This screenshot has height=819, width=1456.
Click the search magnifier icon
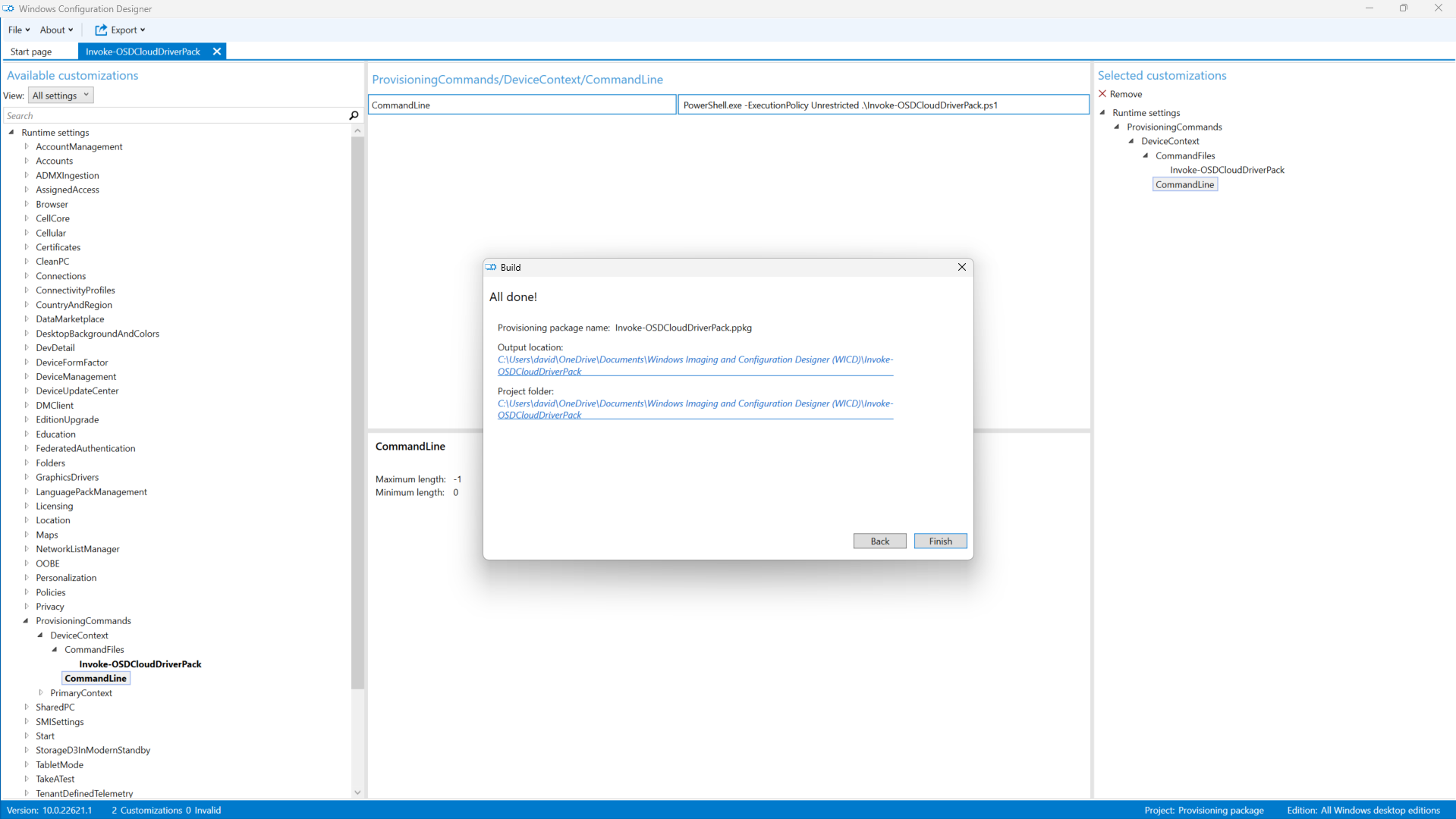tap(354, 115)
